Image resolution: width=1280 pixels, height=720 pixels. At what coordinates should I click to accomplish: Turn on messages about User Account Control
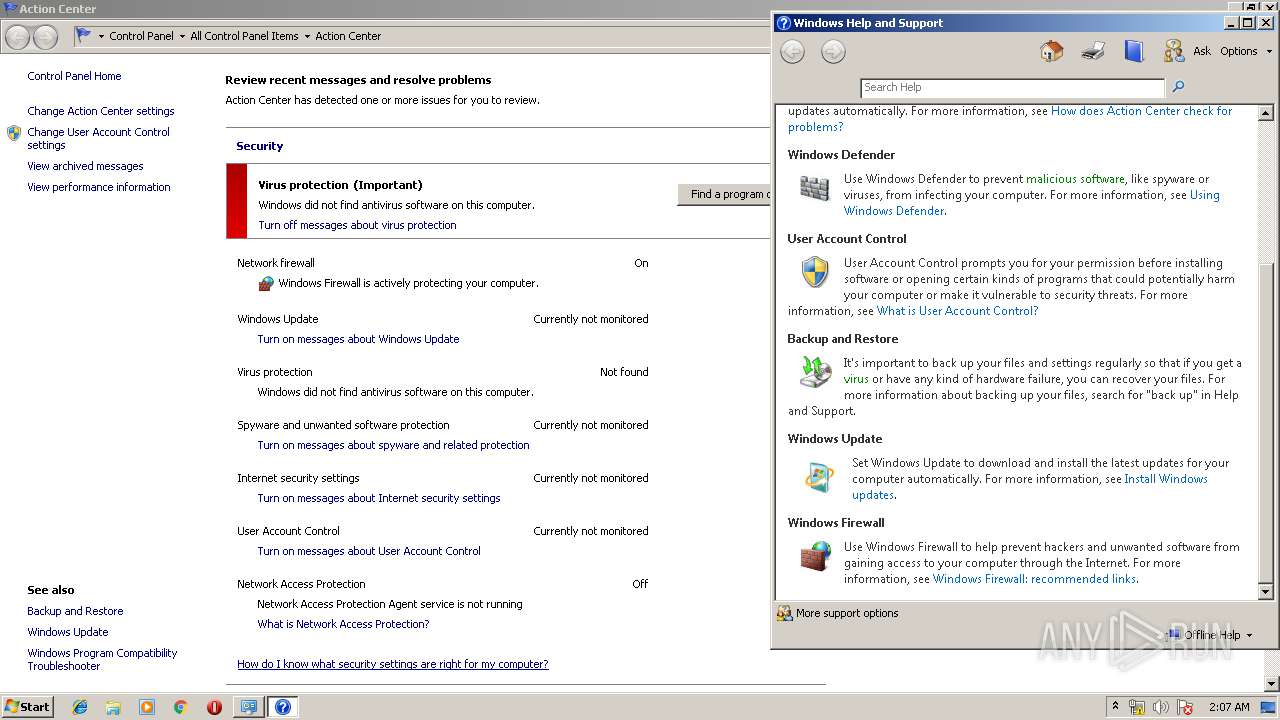tap(369, 551)
